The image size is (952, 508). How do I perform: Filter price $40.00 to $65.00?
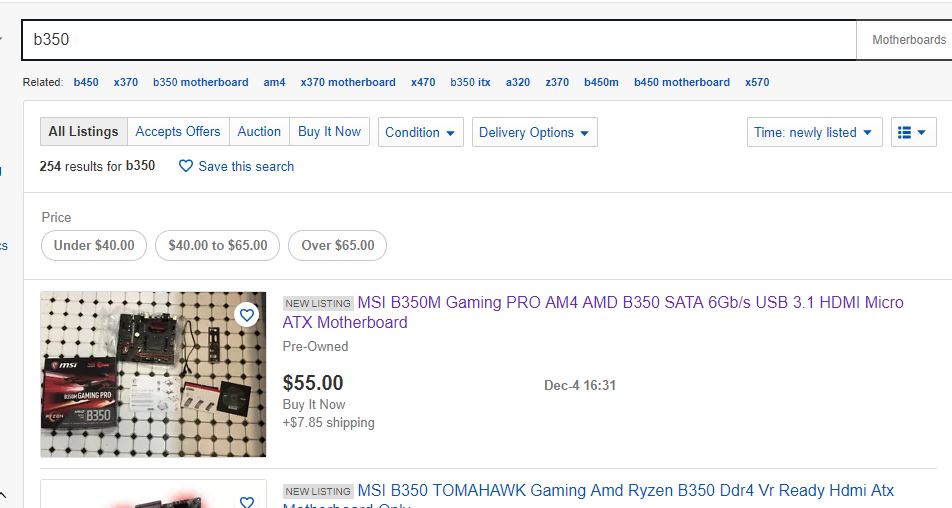[x=218, y=245]
